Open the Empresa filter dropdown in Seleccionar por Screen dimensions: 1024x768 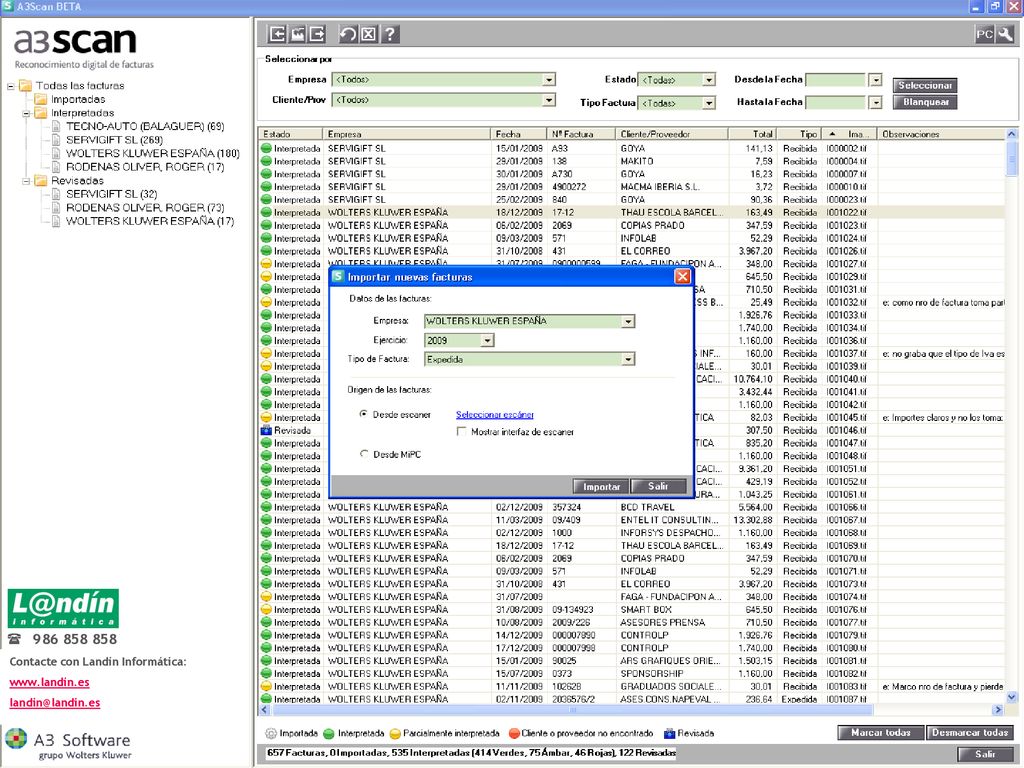pos(549,80)
